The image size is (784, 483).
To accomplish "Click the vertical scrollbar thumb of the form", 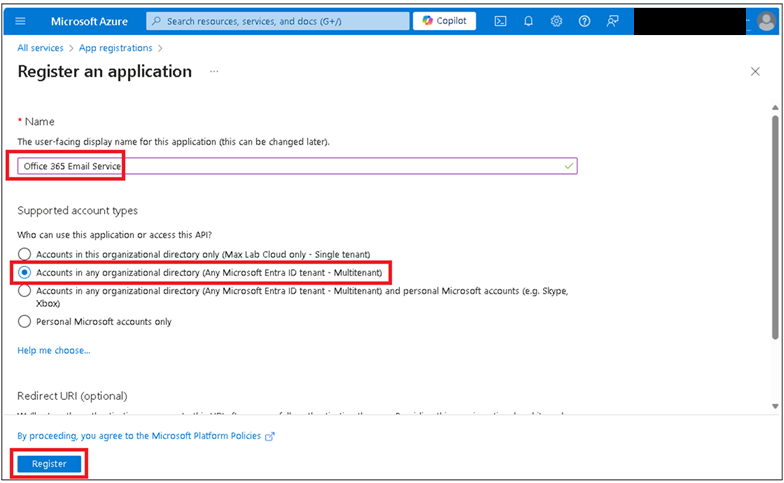I will [775, 227].
